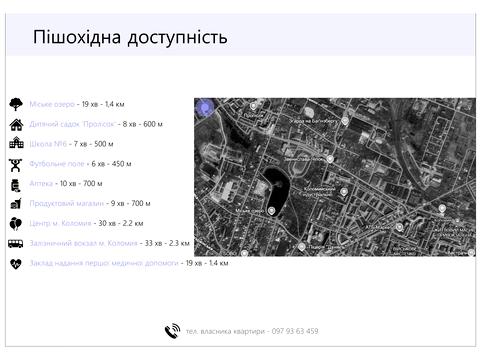Click the shop icon beside Продуктовий магазин
Screen dimensions: 480x360
click(x=16, y=204)
